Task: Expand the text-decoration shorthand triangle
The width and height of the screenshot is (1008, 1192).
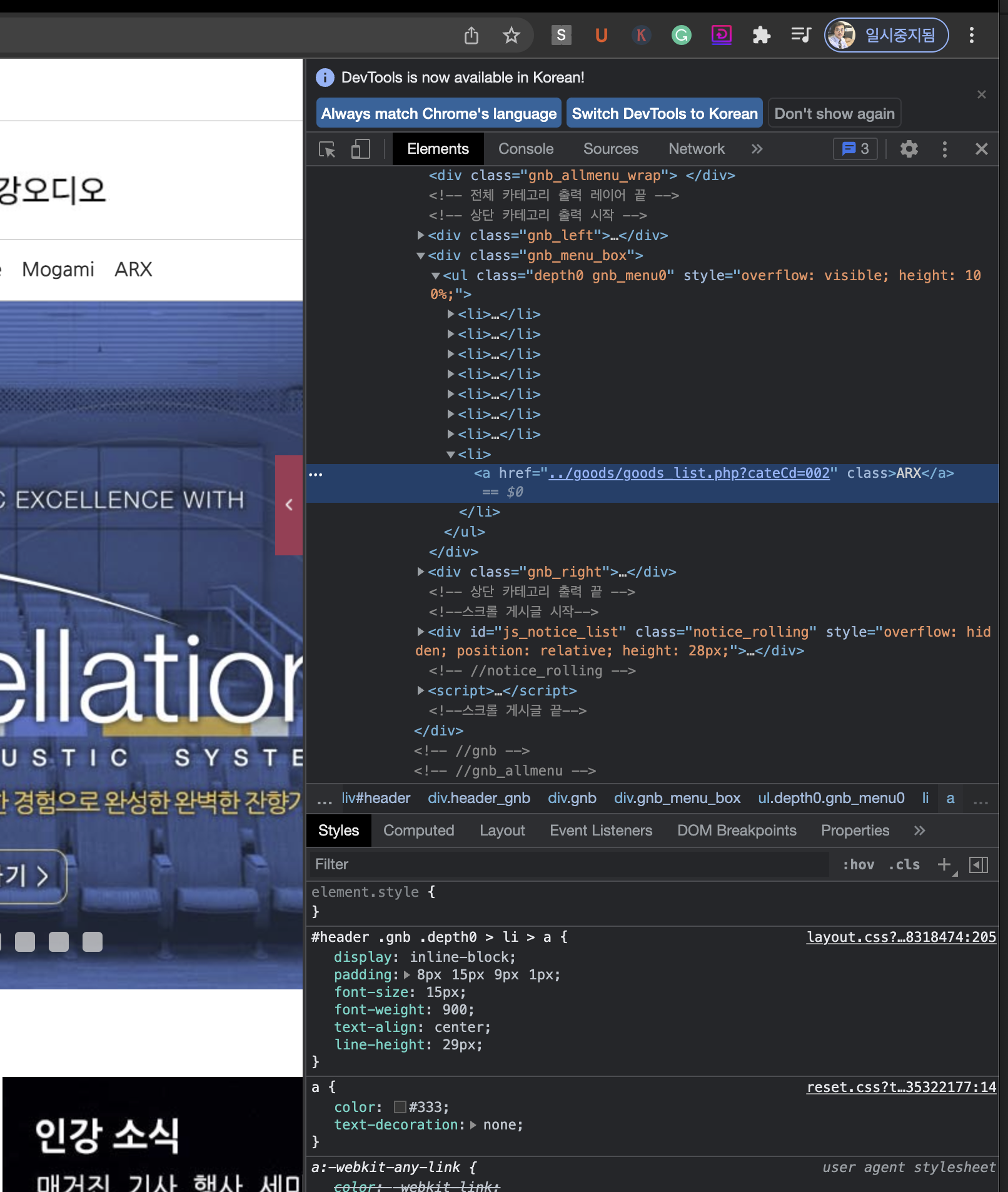Action: pyautogui.click(x=473, y=1125)
